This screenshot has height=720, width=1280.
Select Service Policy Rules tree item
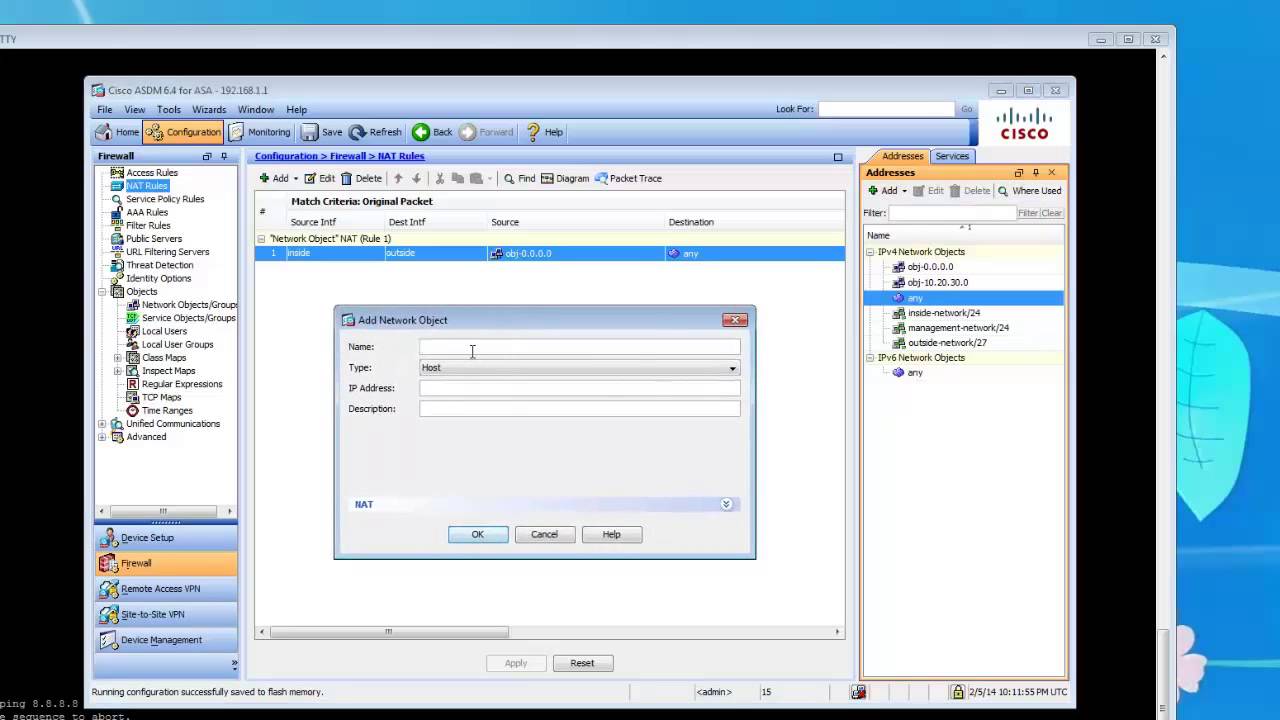pyautogui.click(x=165, y=199)
